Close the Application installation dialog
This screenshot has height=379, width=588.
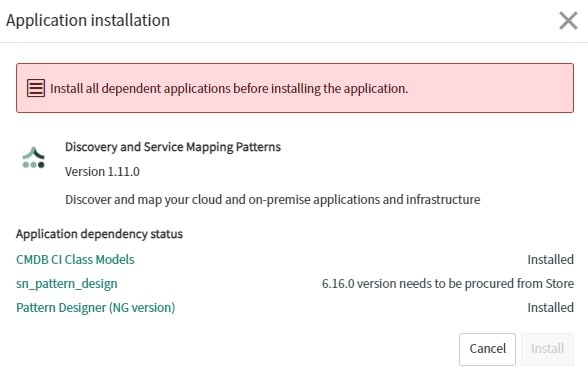tap(568, 20)
